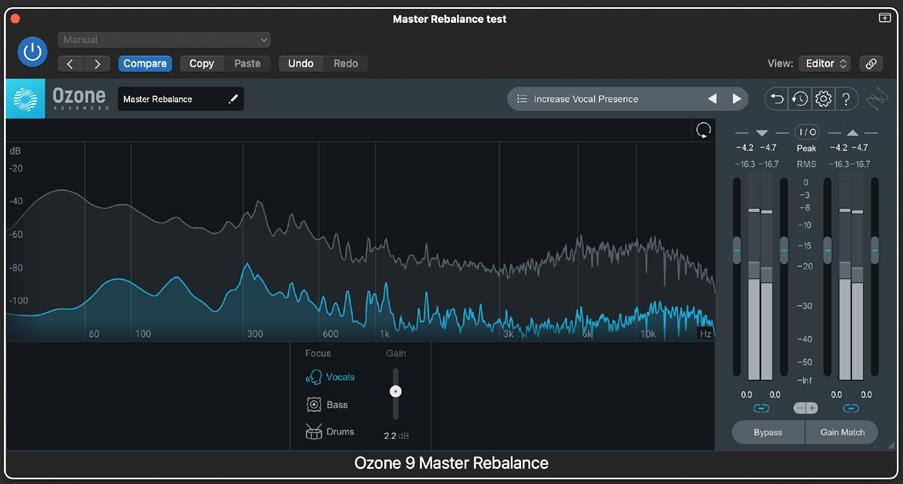Open Ozone settings gear icon
The width and height of the screenshot is (903, 484).
click(x=824, y=99)
